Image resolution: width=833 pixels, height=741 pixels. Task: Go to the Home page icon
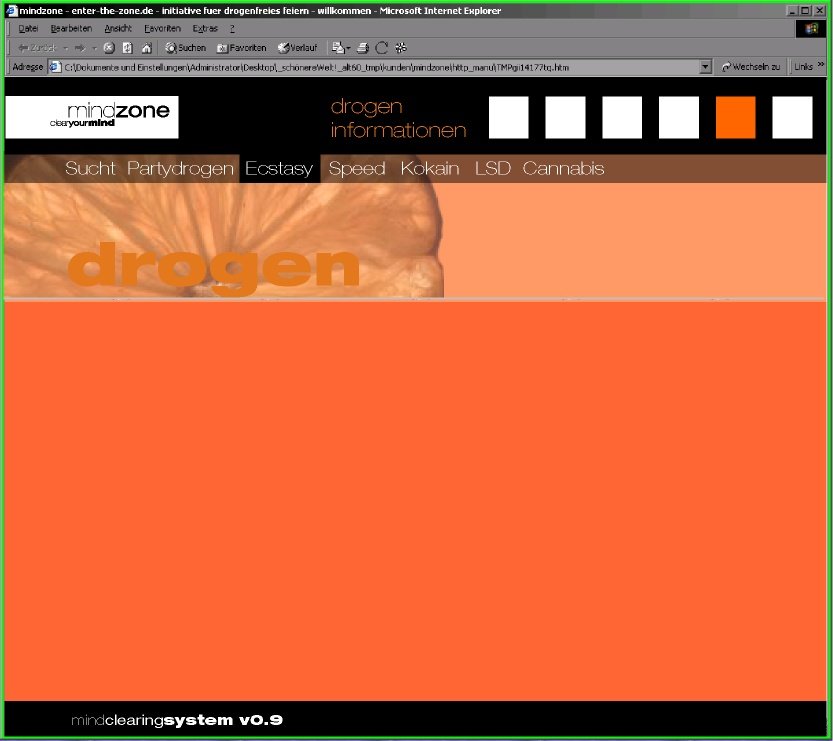click(146, 47)
